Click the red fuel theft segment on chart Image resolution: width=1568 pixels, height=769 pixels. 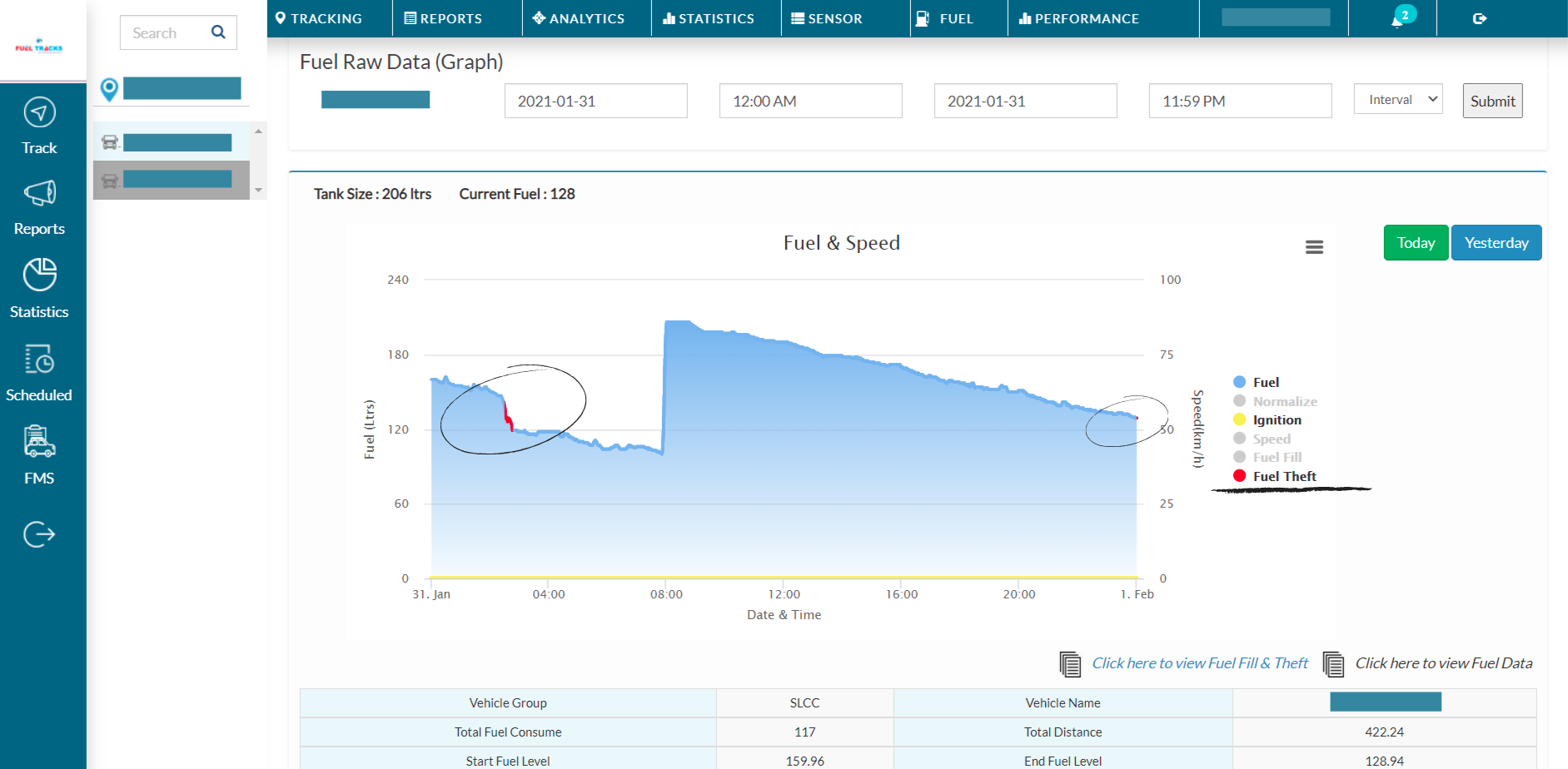pos(507,415)
